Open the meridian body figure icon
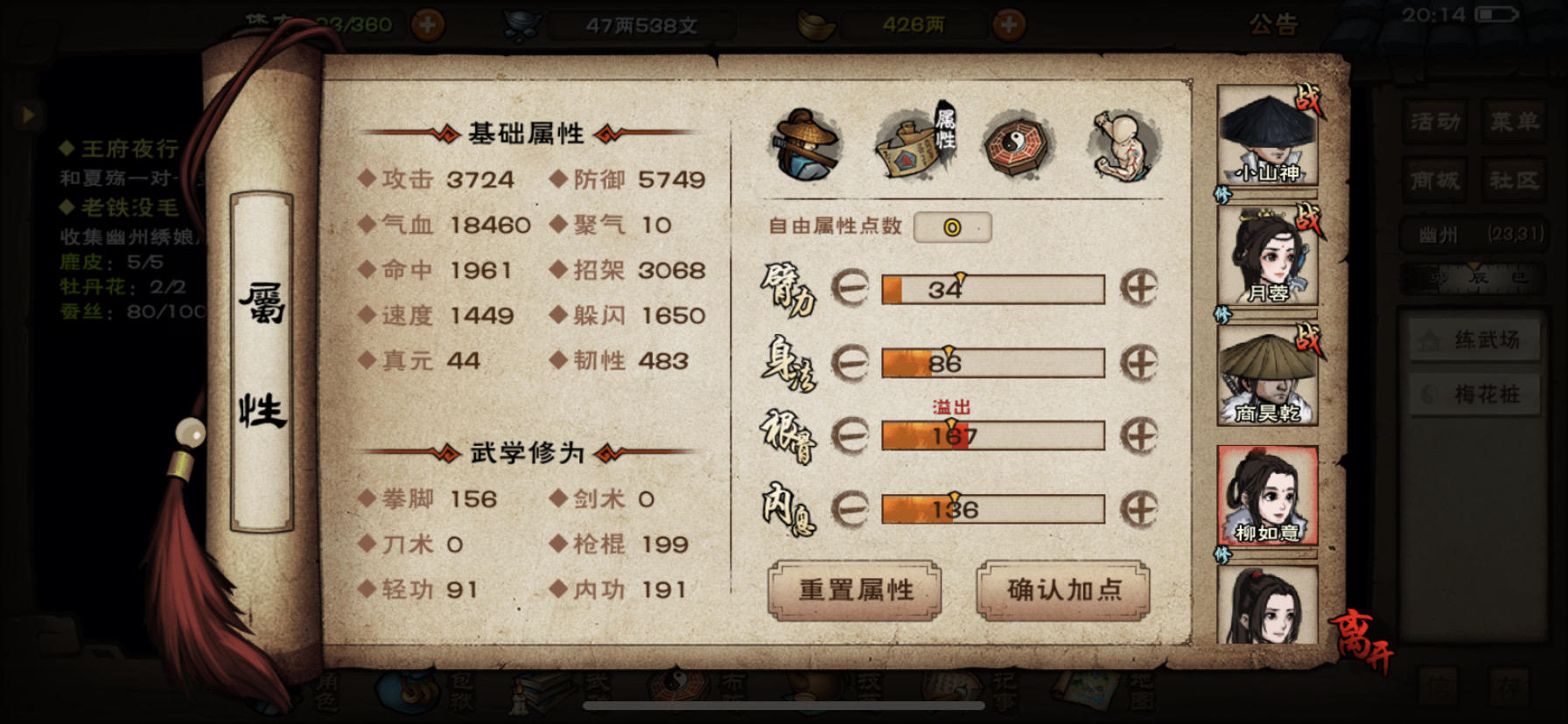This screenshot has width=1568, height=724. (x=1123, y=144)
